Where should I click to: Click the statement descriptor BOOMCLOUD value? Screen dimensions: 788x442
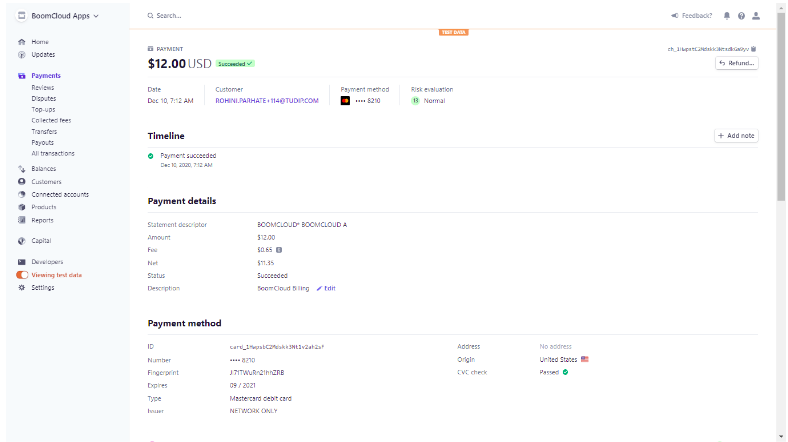point(302,225)
